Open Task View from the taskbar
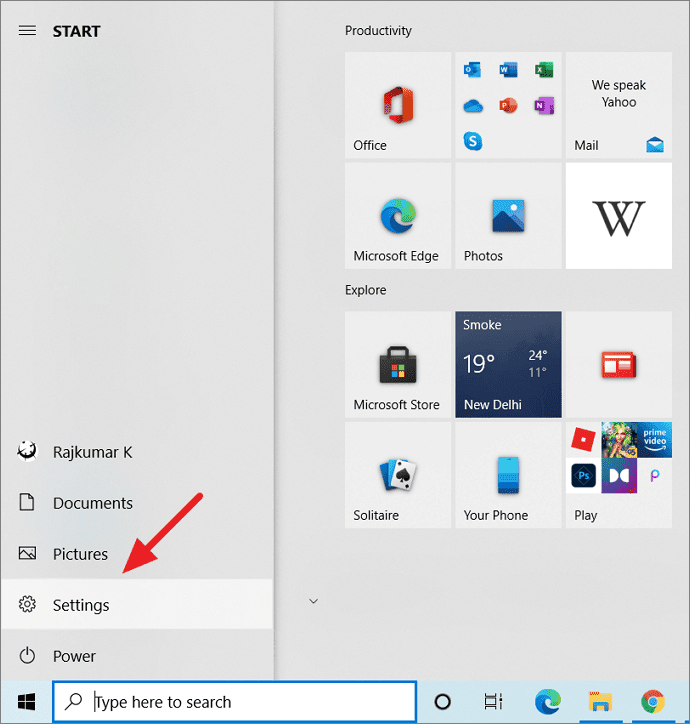The height and width of the screenshot is (724, 690). pyautogui.click(x=493, y=702)
